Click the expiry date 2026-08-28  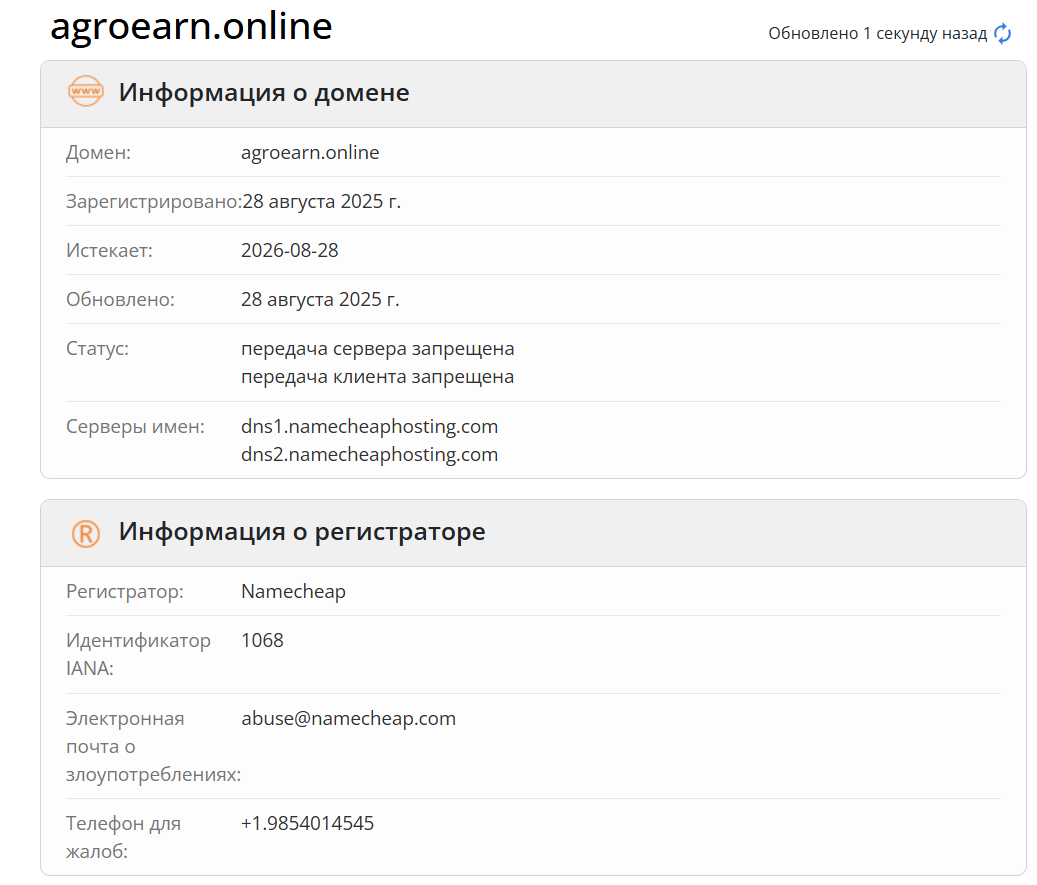[x=290, y=251]
